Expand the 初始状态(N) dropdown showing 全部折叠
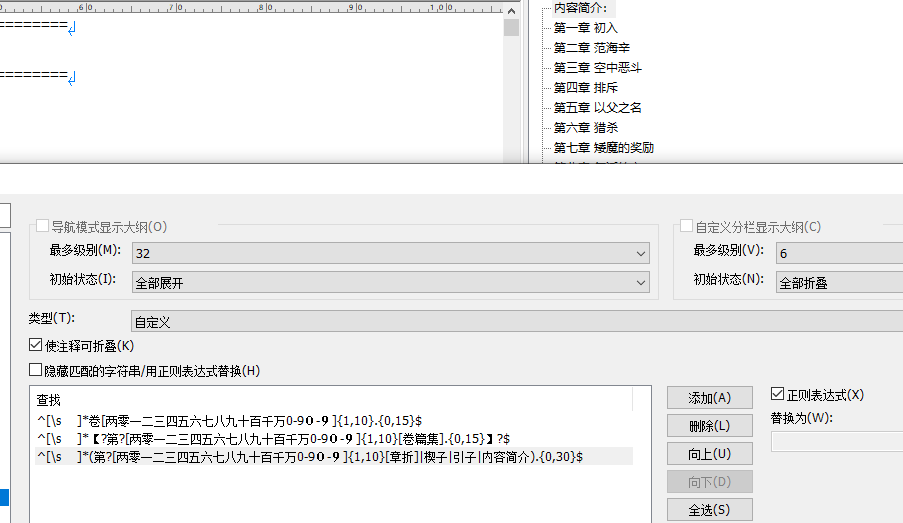 [838, 283]
